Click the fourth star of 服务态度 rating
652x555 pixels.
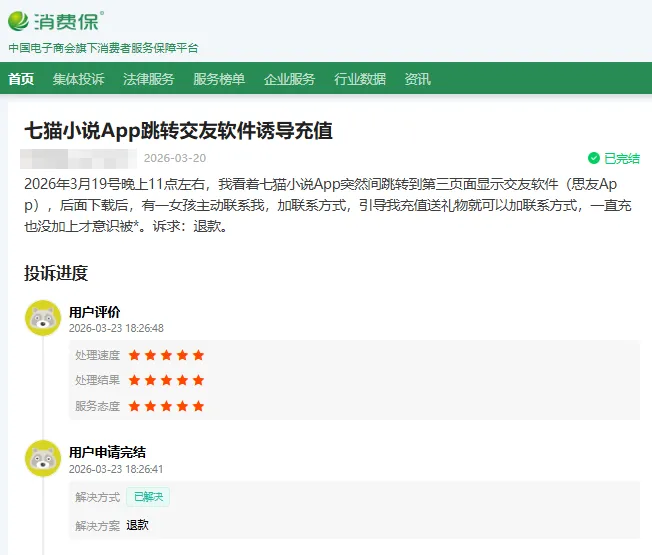182,406
